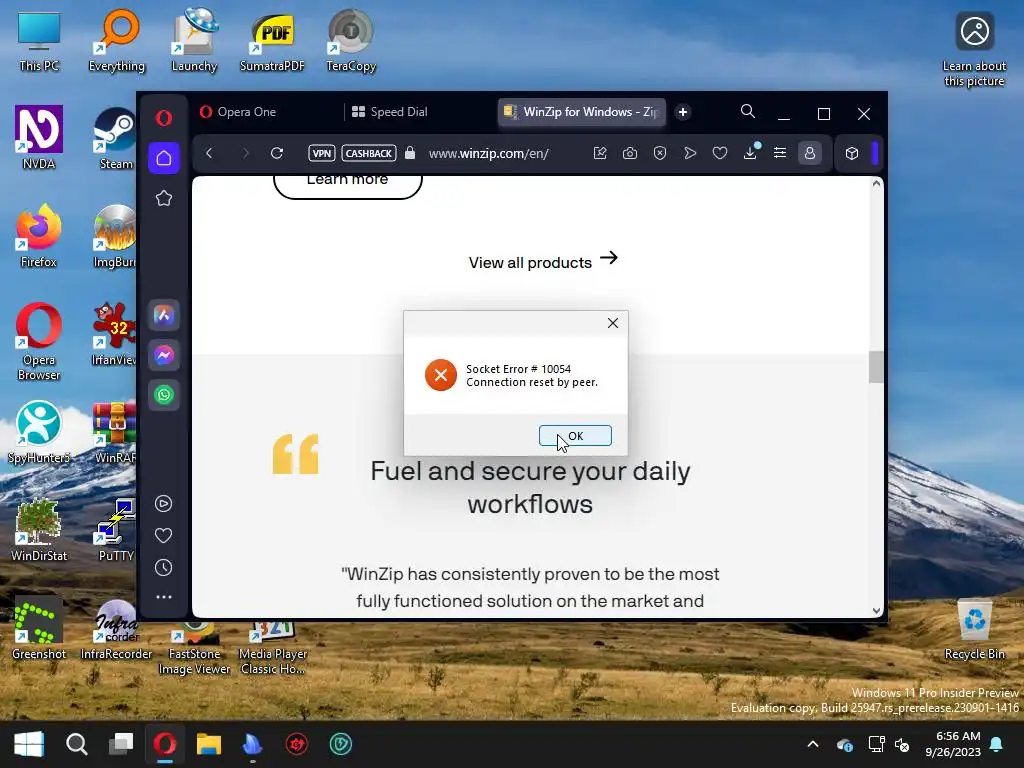1024x768 pixels.
Task: Reload the WinZip page
Action: 277,153
